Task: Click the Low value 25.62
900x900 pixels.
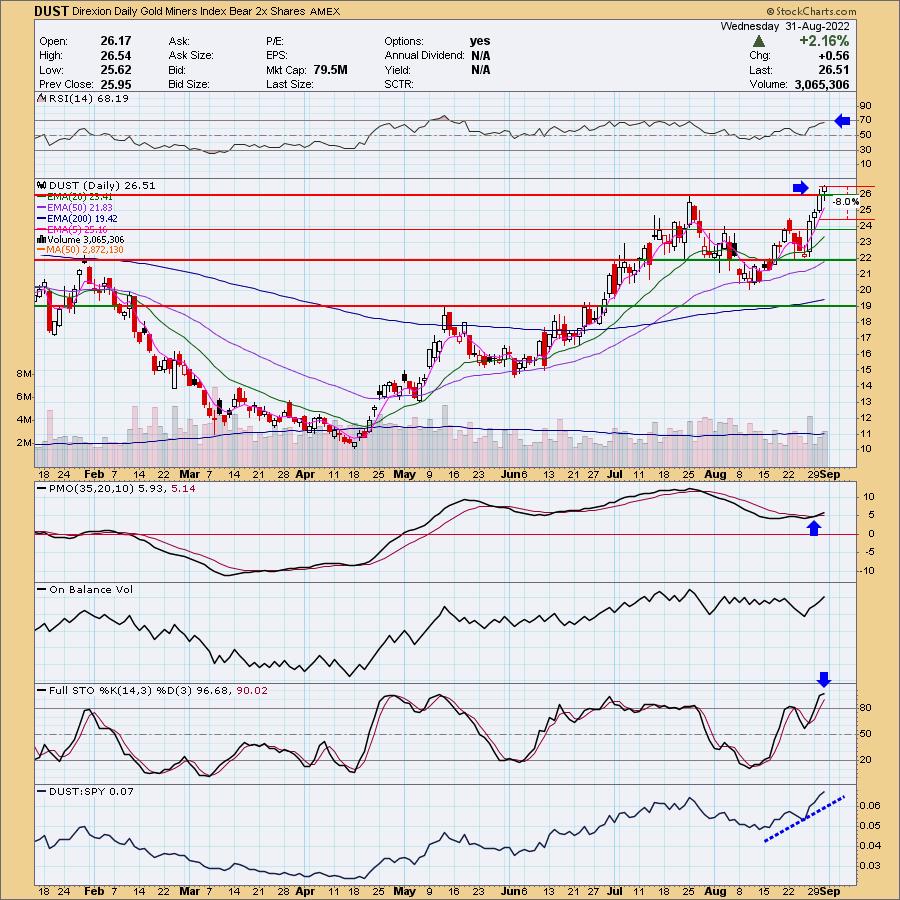Action: [x=115, y=69]
